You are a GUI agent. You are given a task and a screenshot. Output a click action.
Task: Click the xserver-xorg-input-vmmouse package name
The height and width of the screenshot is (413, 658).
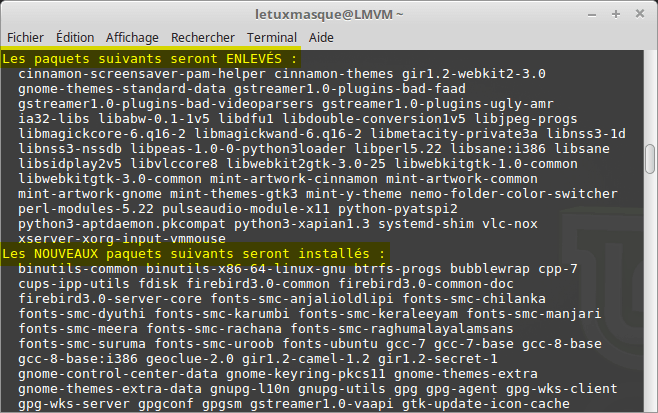(x=121, y=240)
